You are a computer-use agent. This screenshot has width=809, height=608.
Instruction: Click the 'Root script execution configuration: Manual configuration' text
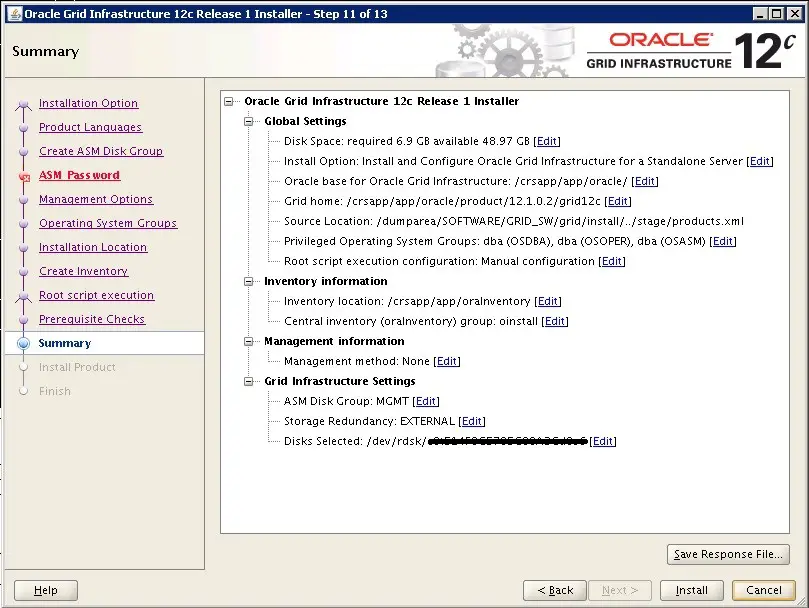[440, 262]
